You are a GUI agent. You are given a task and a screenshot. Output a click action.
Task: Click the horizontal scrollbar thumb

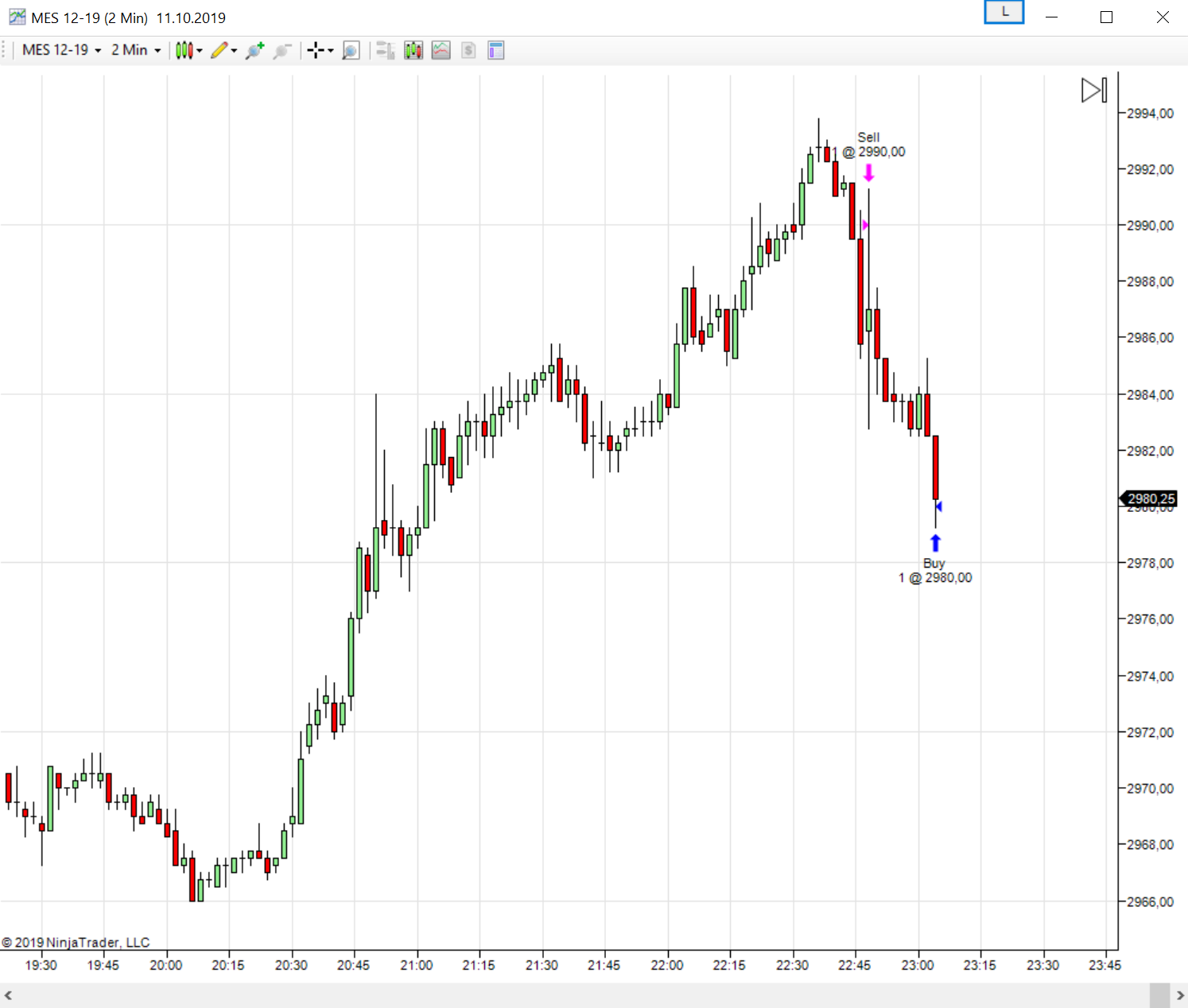point(1159,996)
